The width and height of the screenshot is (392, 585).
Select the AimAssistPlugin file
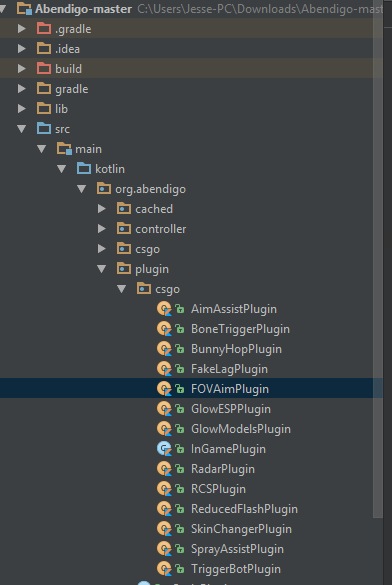[234, 309]
